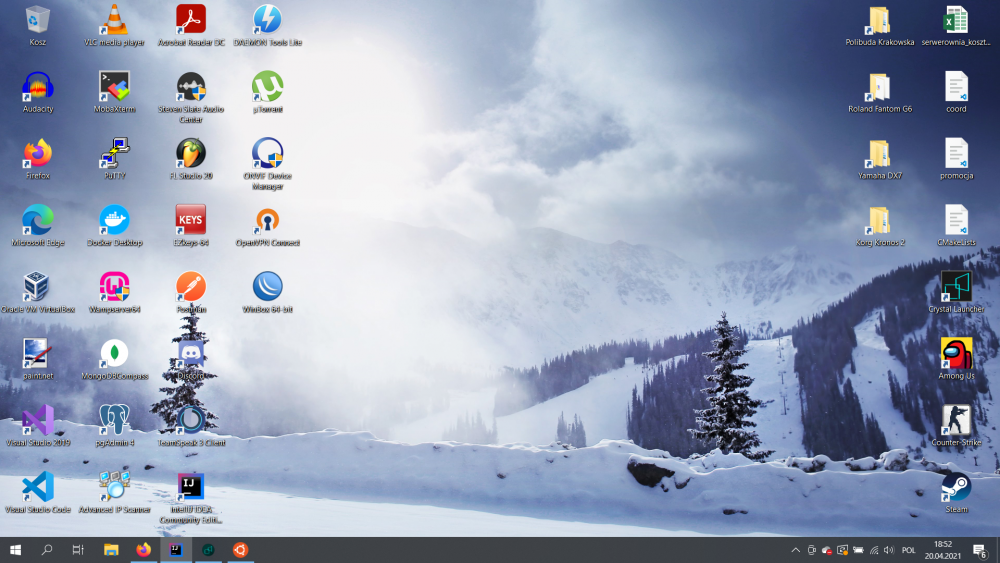The height and width of the screenshot is (563, 1000).
Task: Open the Yamaha DX7 folder
Action: [x=879, y=153]
